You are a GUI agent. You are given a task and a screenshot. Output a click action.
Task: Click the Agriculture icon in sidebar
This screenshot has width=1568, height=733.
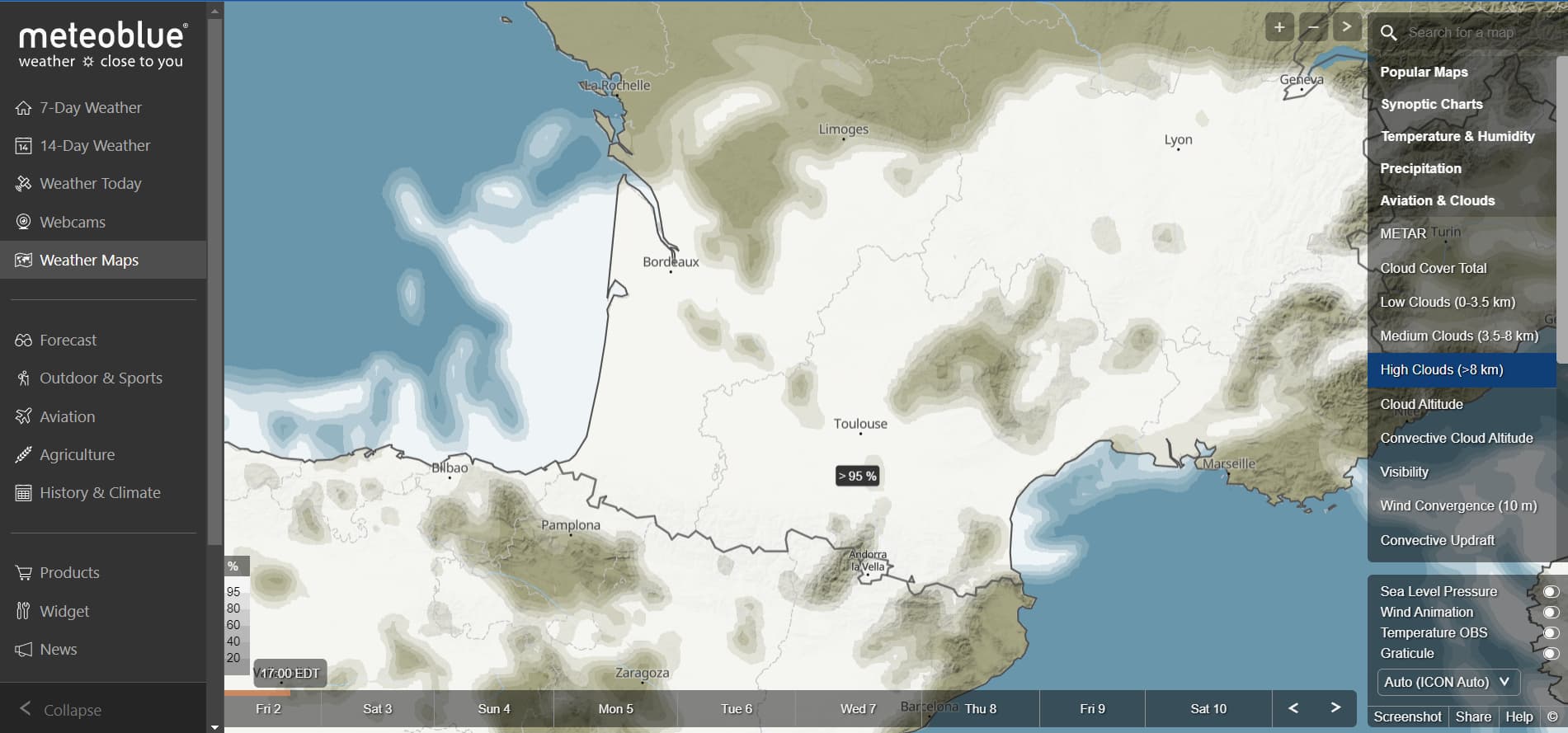(x=23, y=454)
